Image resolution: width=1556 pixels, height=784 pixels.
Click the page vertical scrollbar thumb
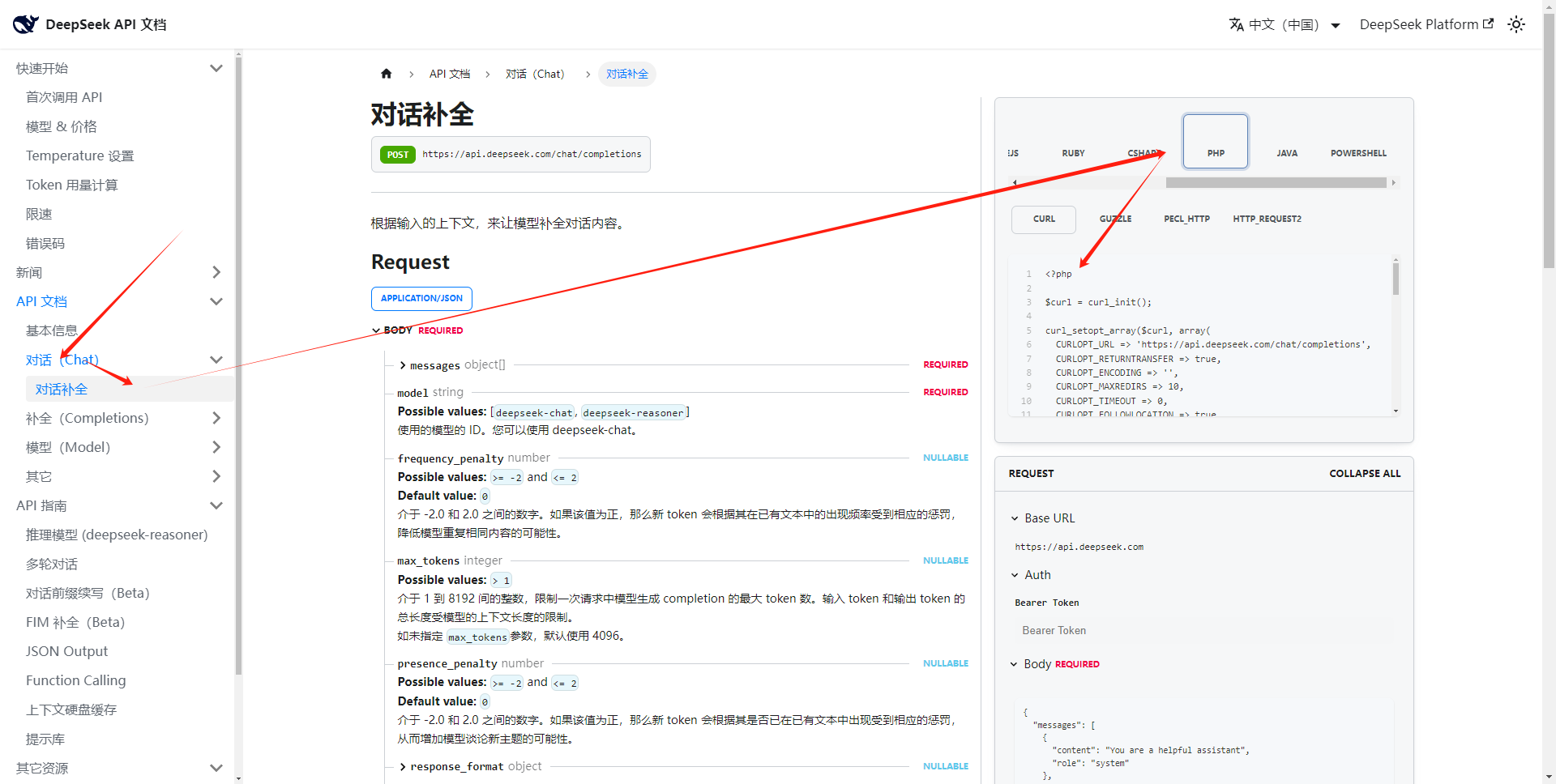click(1549, 142)
